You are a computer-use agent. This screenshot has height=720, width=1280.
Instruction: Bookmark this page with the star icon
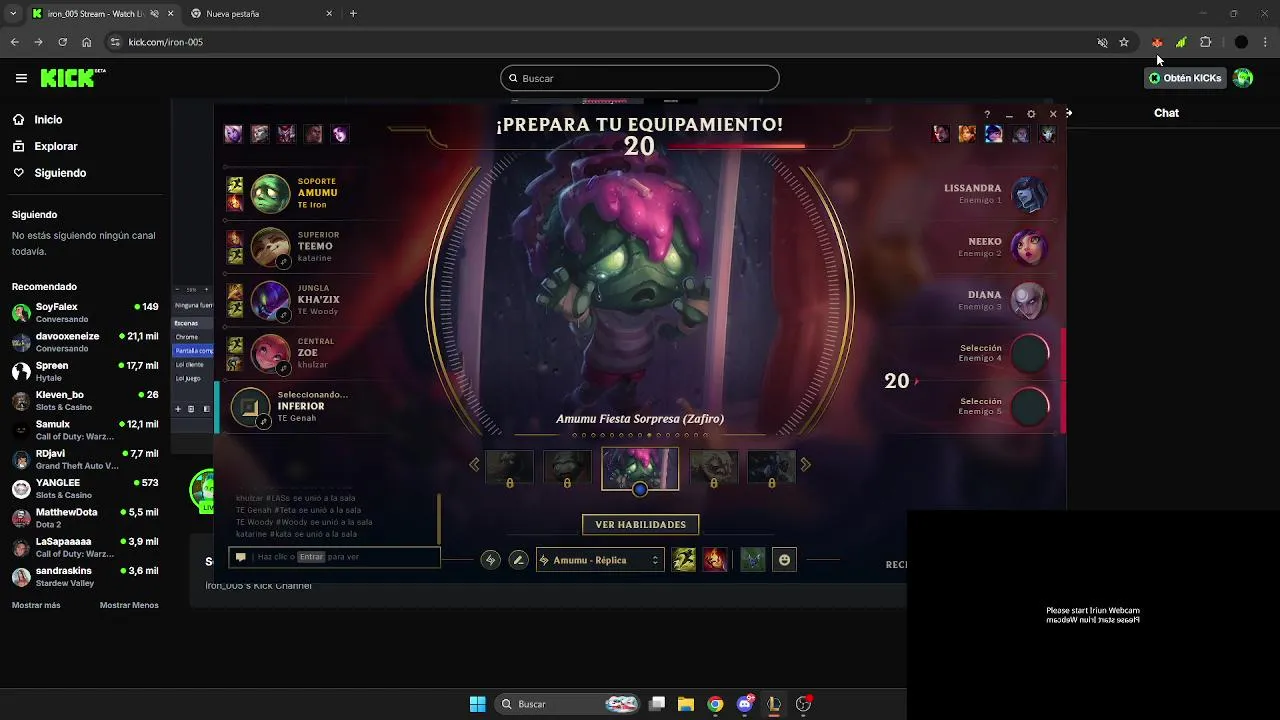pos(1124,42)
